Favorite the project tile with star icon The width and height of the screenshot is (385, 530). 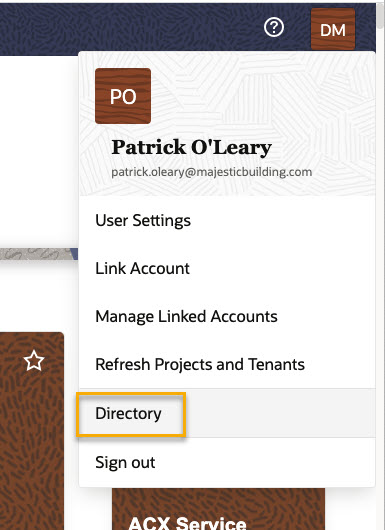coord(34,361)
